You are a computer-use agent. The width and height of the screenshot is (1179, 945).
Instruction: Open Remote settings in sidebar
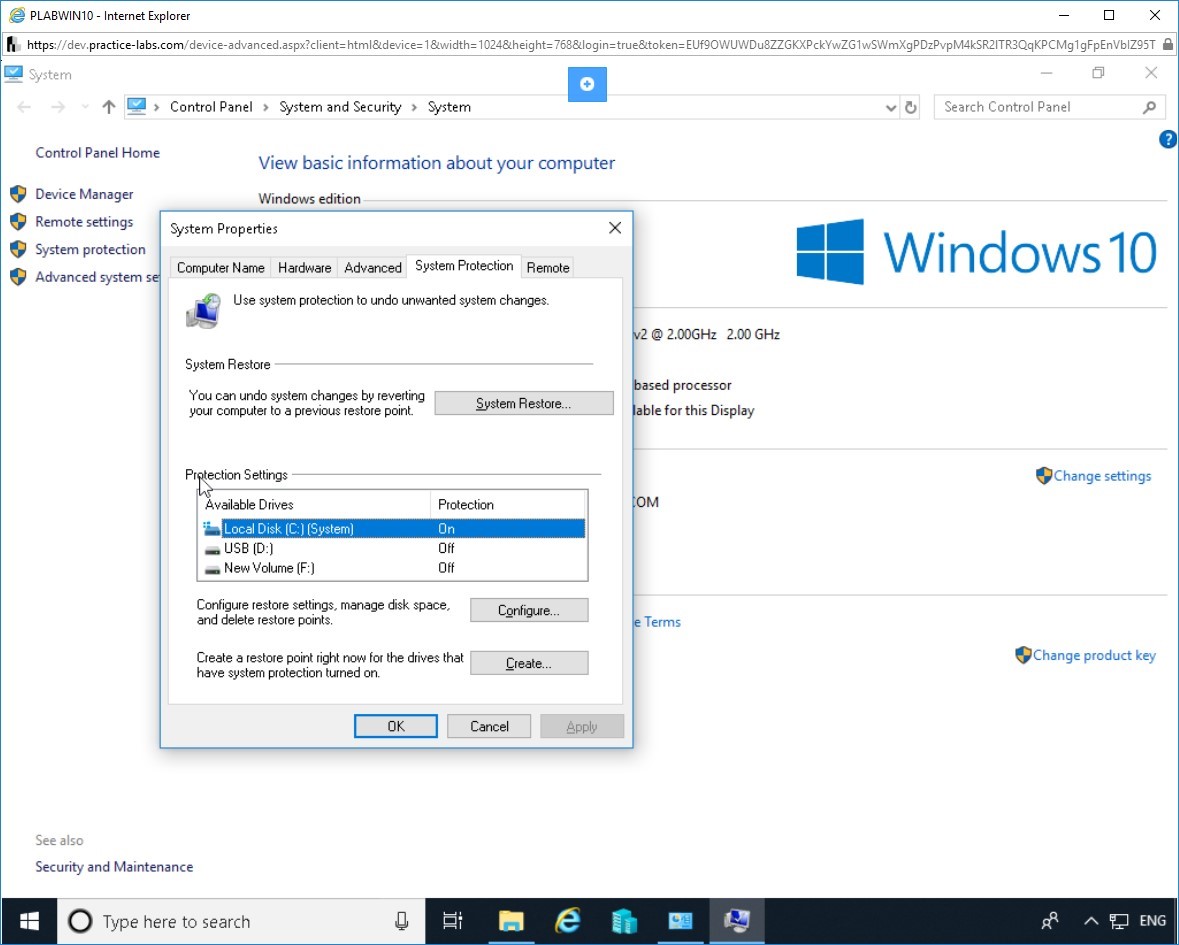(x=83, y=222)
